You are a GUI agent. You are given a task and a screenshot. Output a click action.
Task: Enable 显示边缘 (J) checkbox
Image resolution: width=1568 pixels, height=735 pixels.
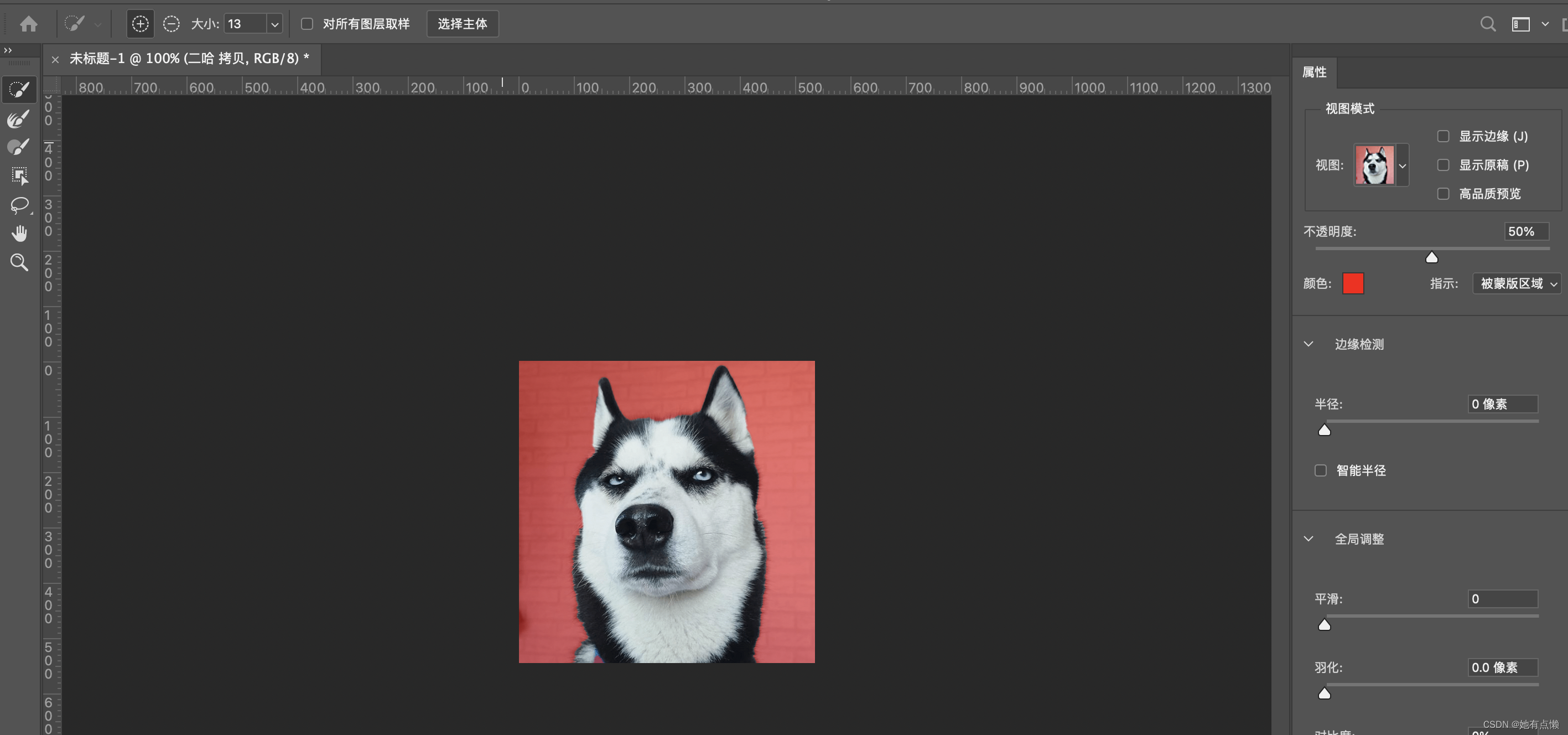[x=1442, y=136]
